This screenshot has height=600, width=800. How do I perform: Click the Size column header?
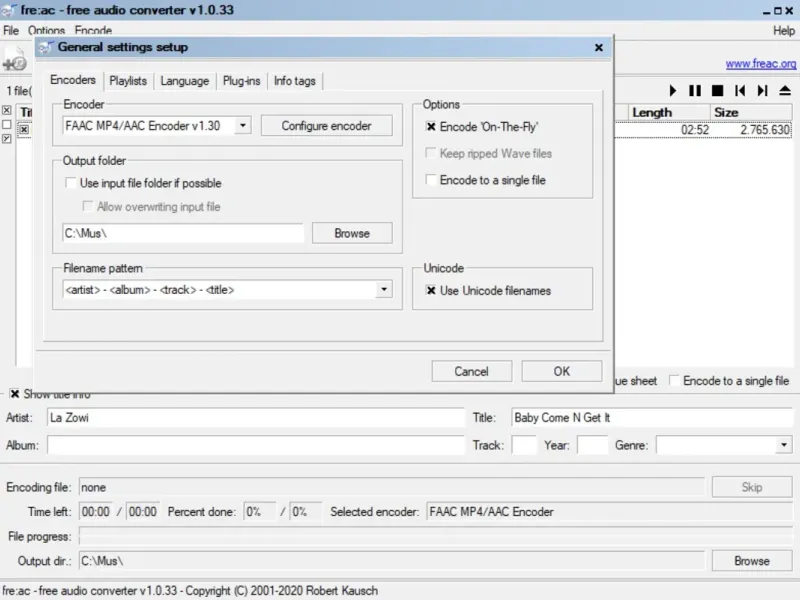[752, 112]
